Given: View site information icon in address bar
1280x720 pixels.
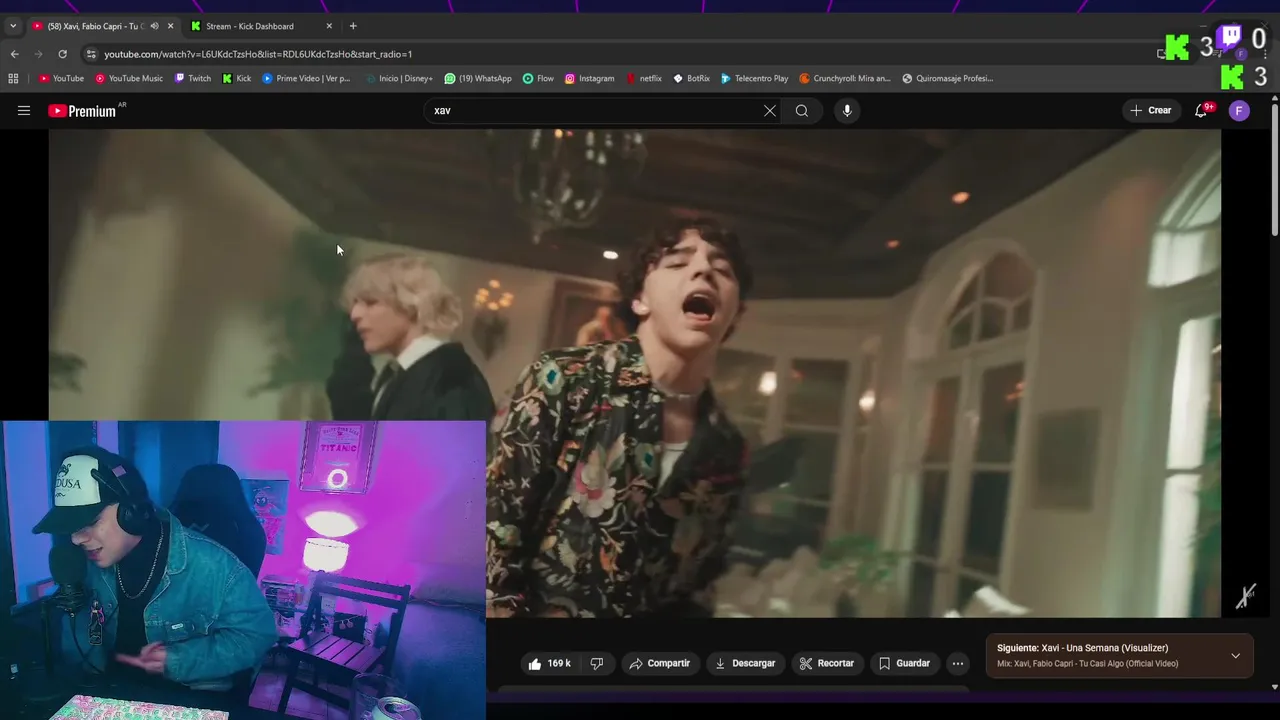Looking at the screenshot, I should coord(91,54).
